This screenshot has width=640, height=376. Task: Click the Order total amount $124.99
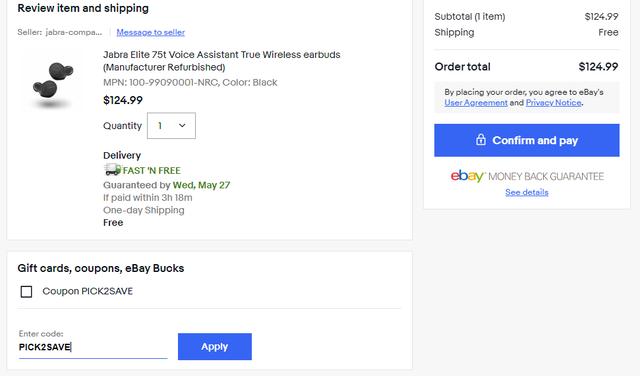pyautogui.click(x=598, y=67)
